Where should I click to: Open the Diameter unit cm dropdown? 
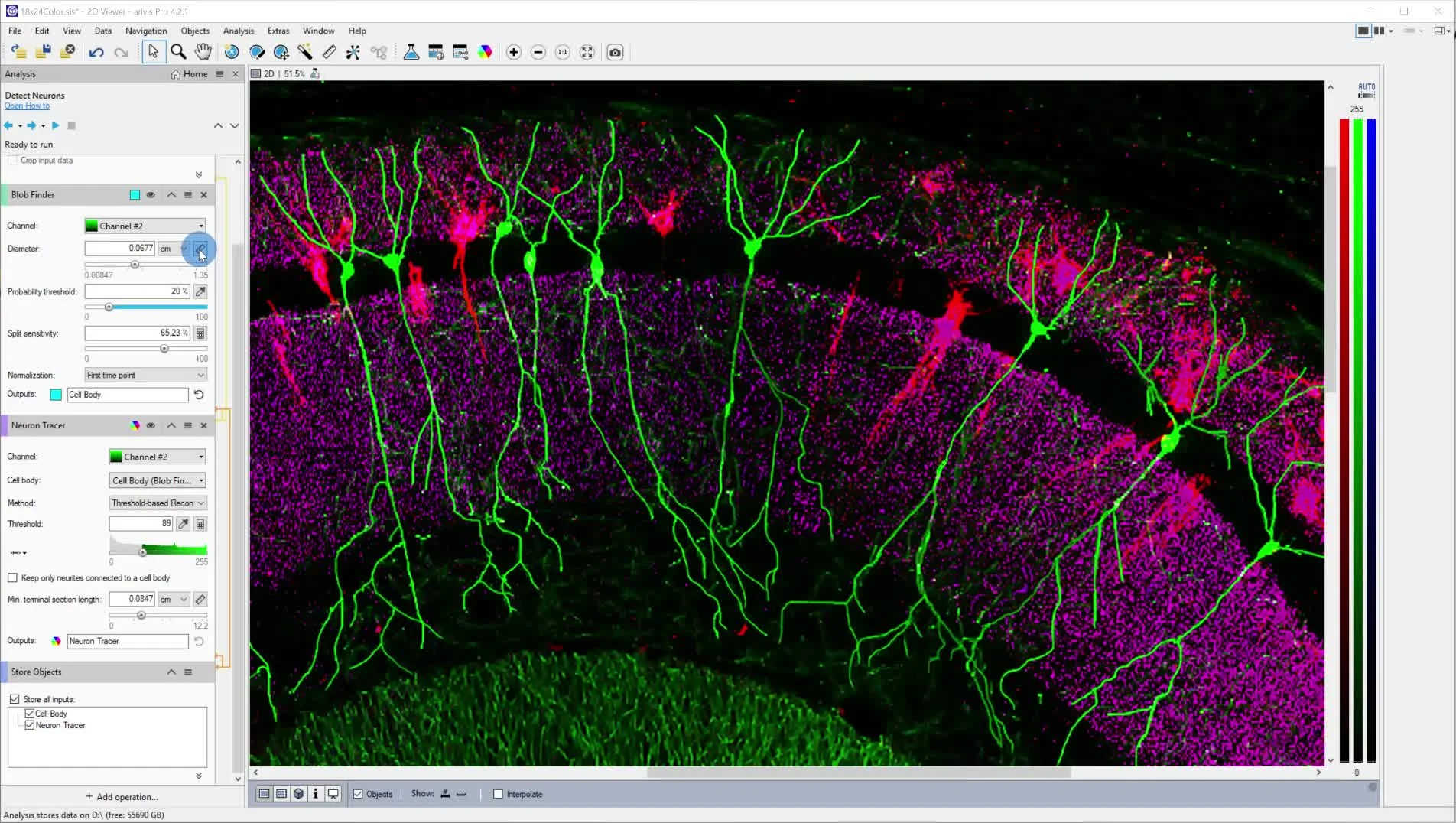click(x=174, y=249)
